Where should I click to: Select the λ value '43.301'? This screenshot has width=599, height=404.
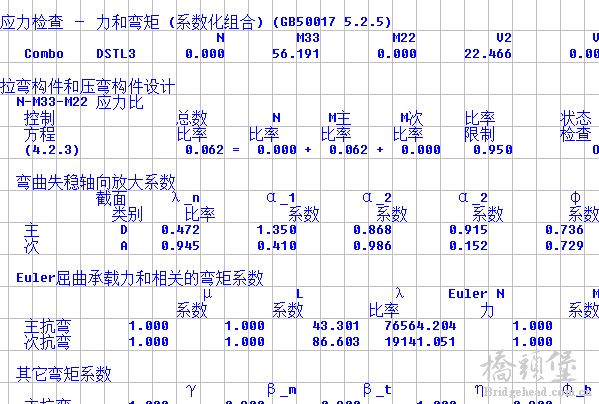pyautogui.click(x=336, y=326)
